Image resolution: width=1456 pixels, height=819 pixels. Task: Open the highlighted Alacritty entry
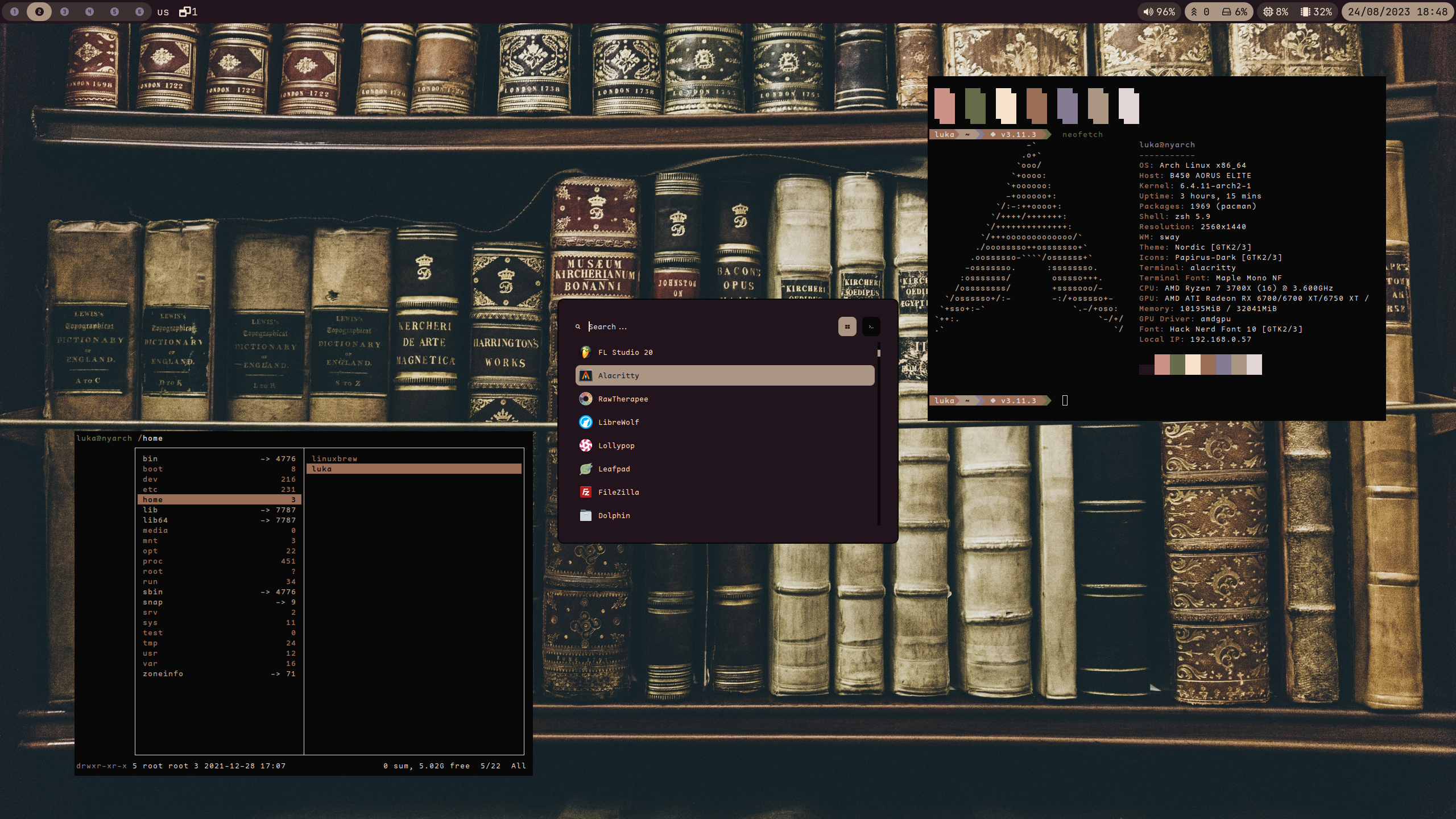pyautogui.click(x=724, y=375)
